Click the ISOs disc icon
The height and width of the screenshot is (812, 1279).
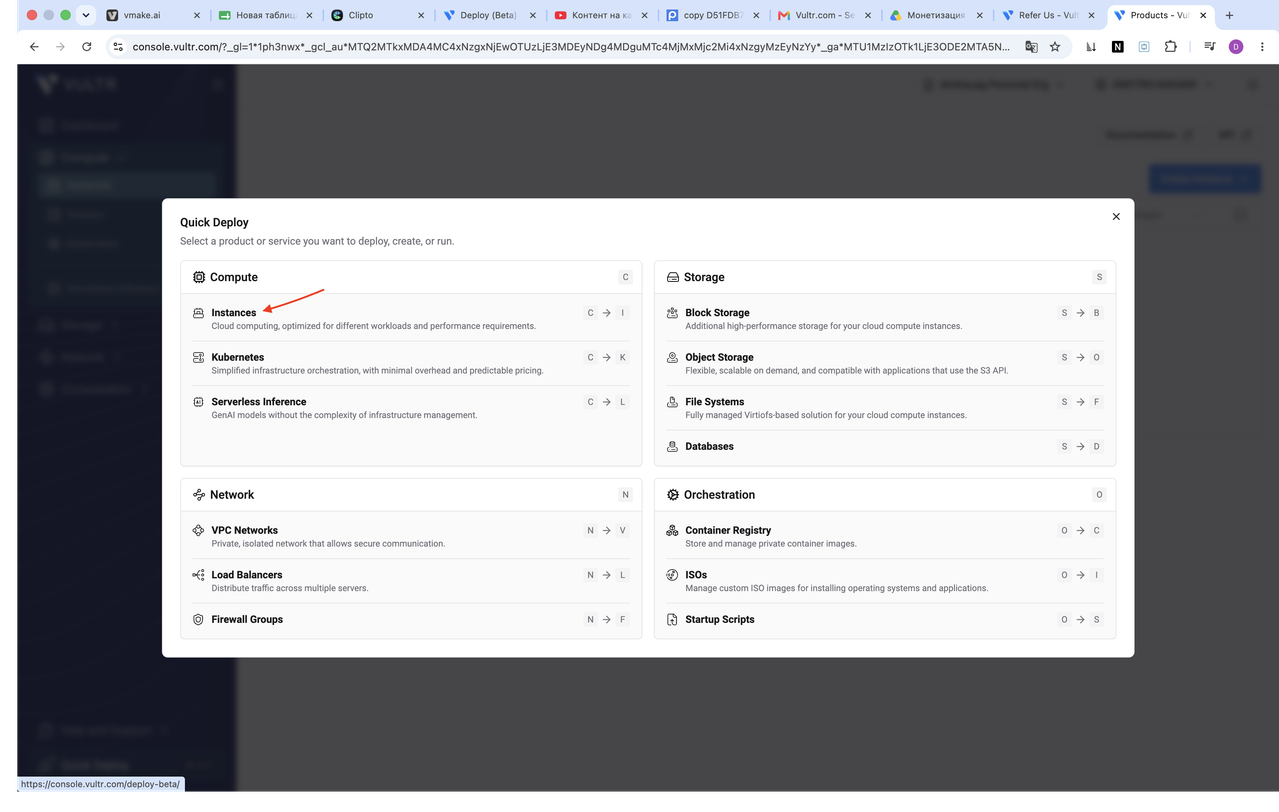tap(672, 575)
